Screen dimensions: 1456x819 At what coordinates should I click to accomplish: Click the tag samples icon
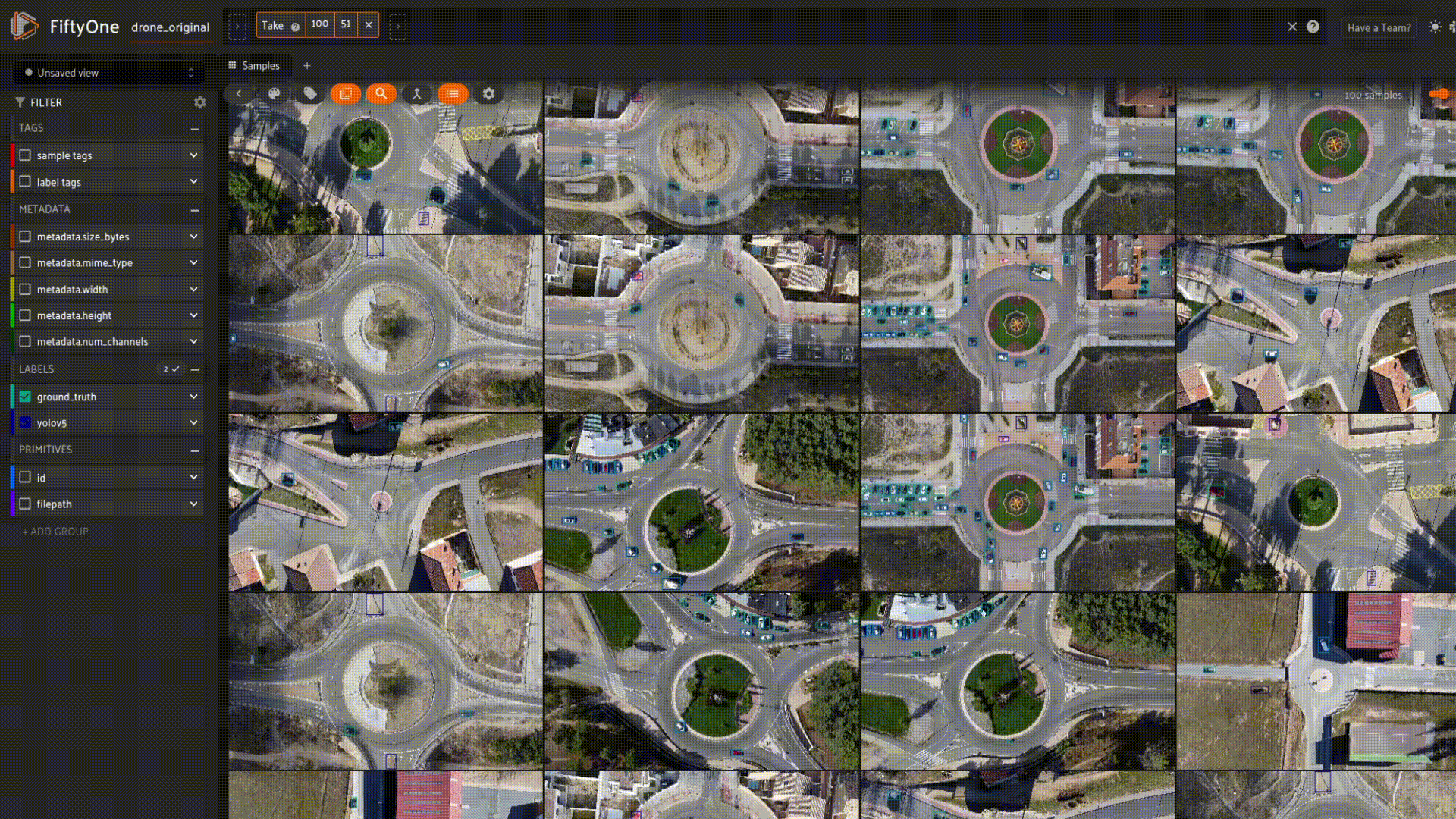coord(310,93)
